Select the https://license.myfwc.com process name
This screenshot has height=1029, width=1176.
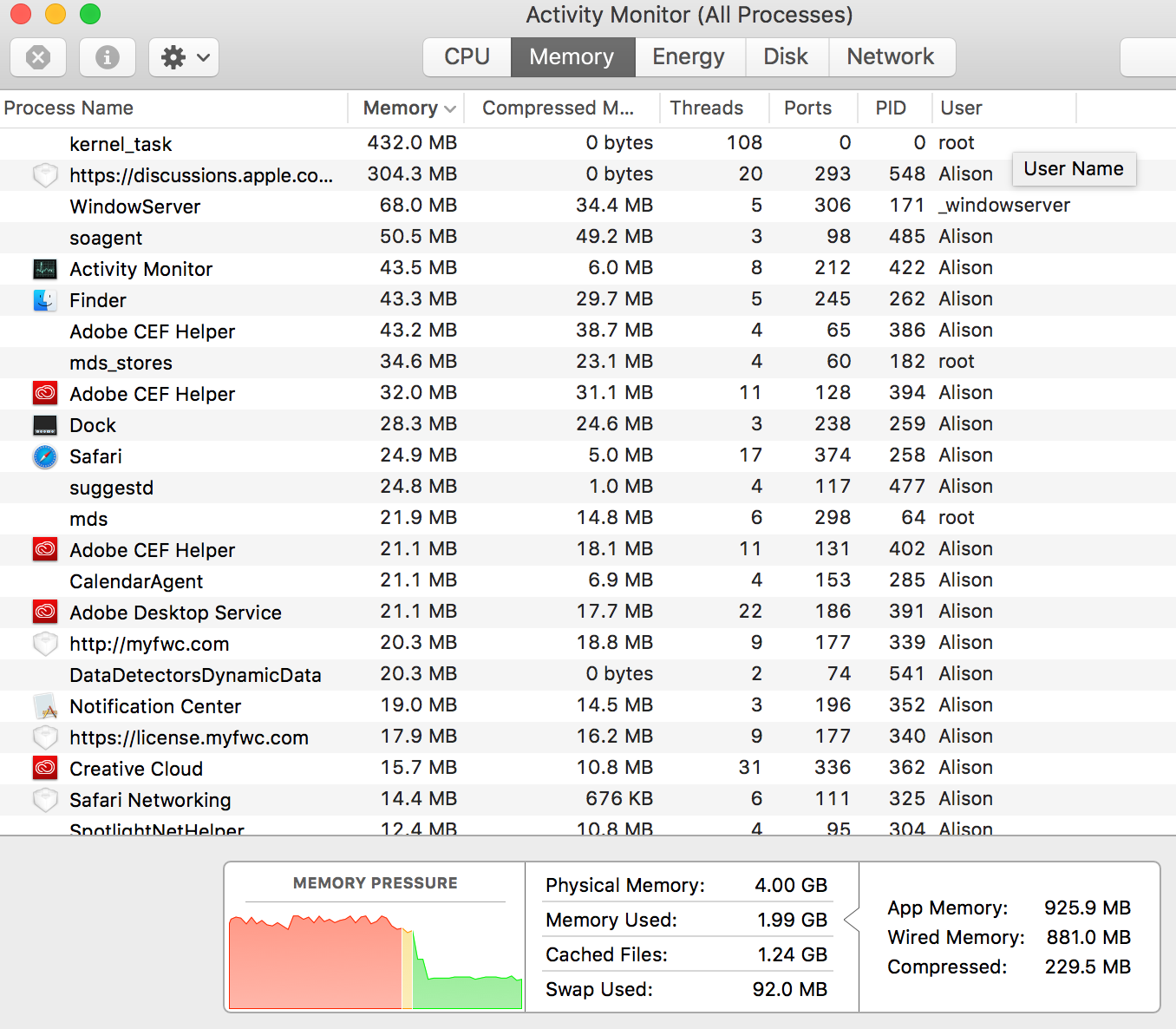click(189, 737)
